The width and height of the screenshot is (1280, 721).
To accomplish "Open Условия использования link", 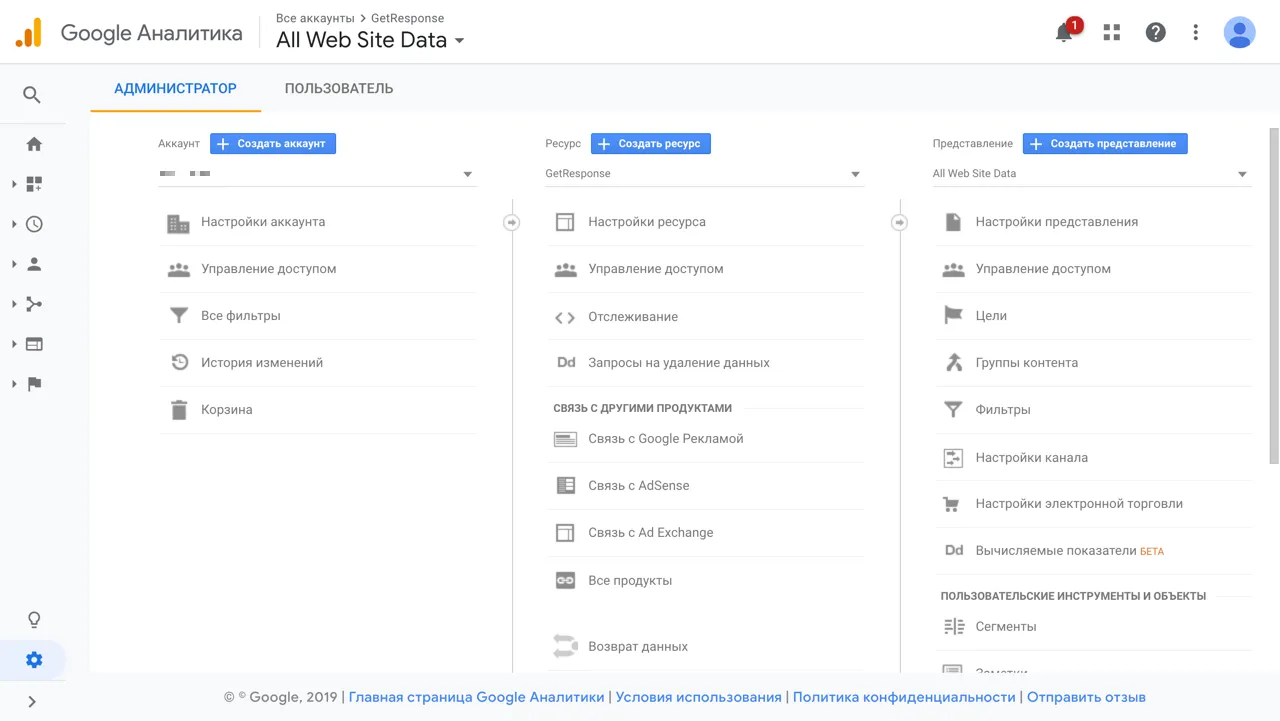I will point(698,697).
